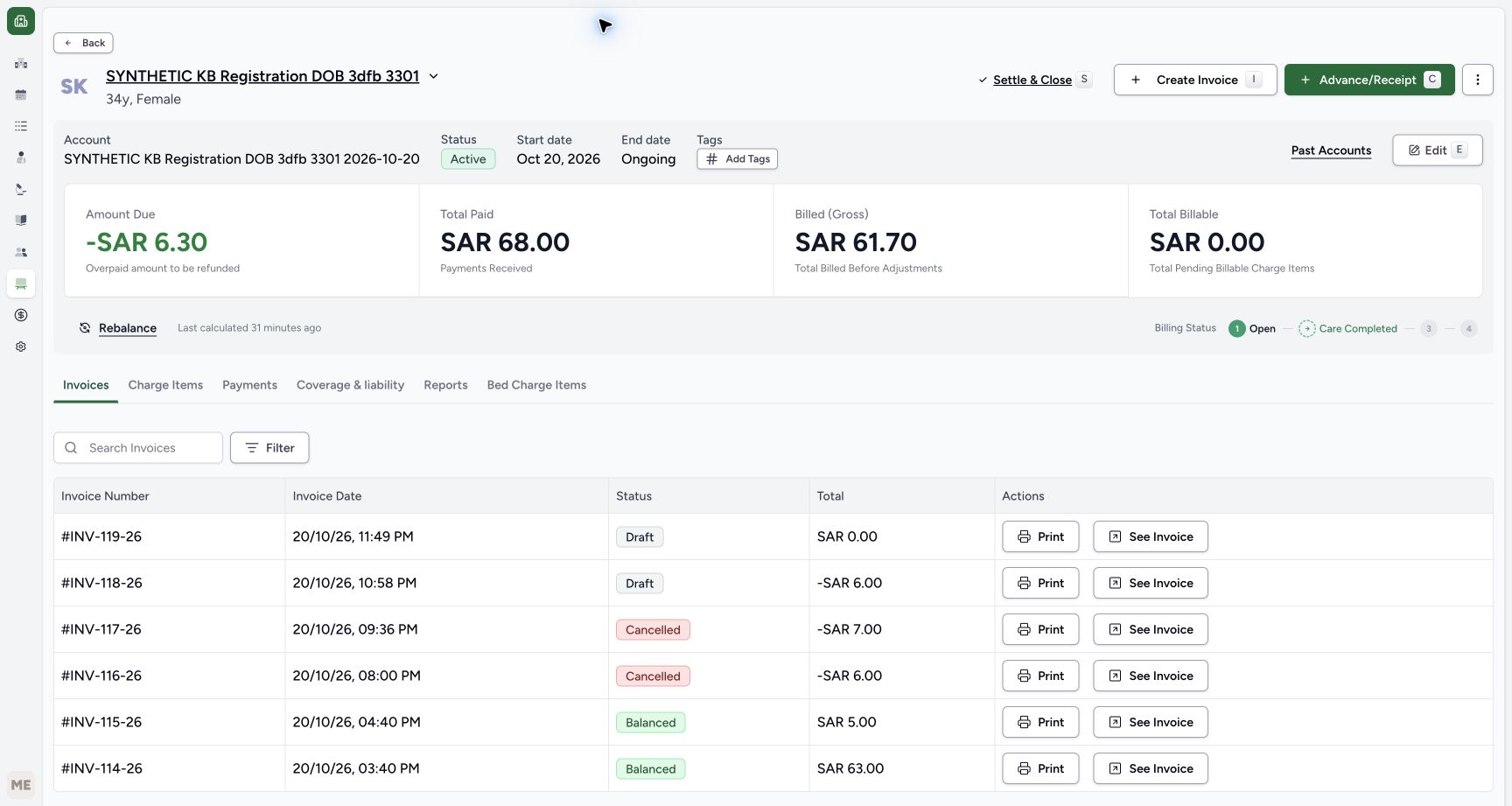Click the Add Tags button
1512x806 pixels.
(737, 159)
